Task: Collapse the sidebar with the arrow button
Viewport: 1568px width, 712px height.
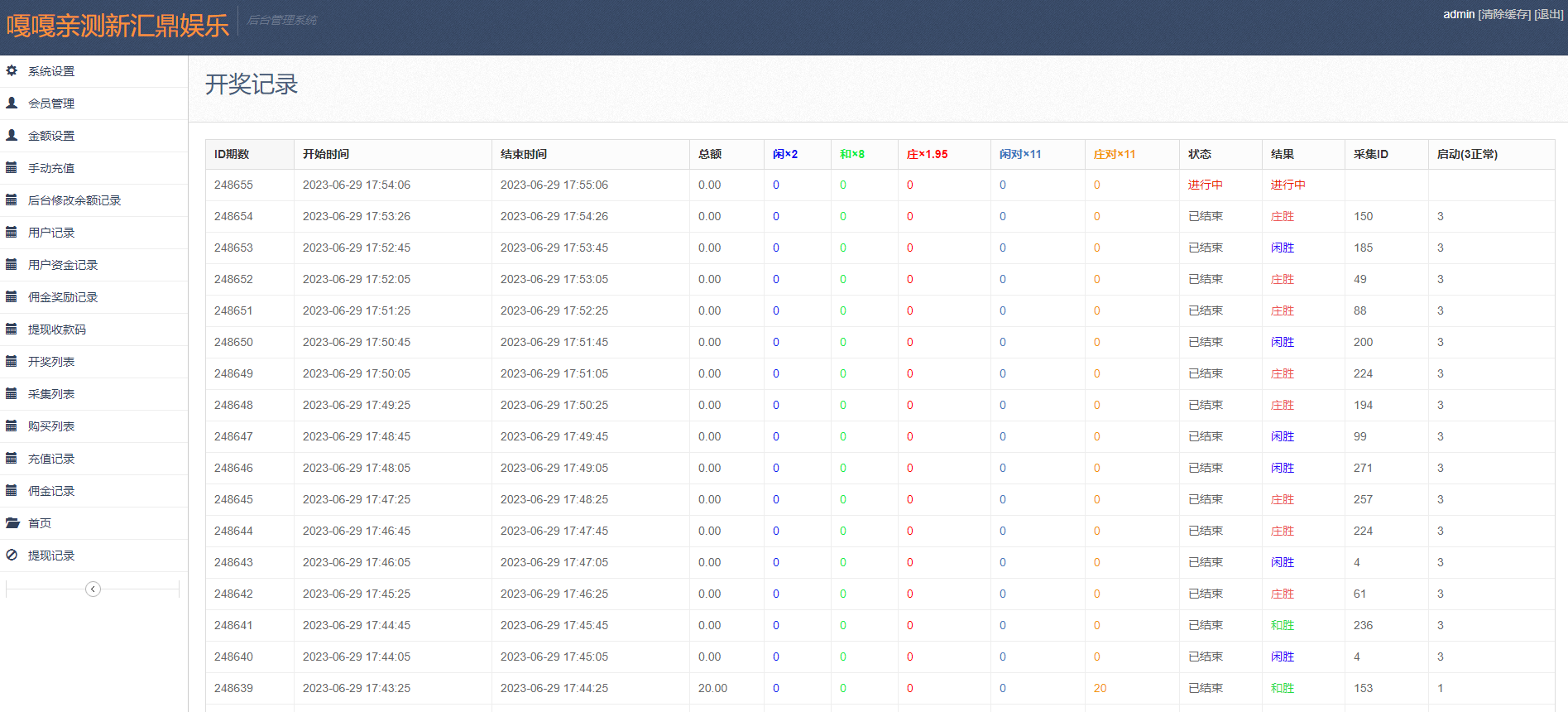Action: pyautogui.click(x=93, y=589)
